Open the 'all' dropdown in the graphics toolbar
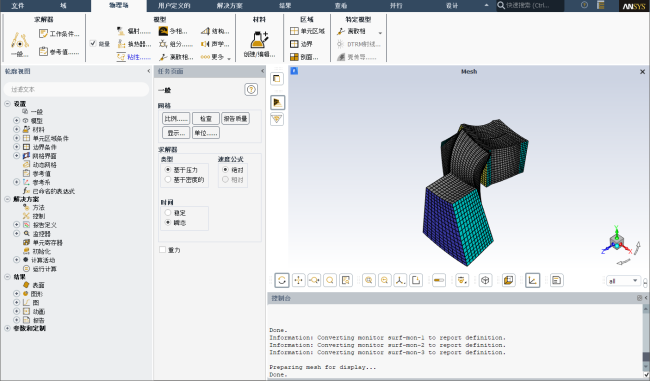The width and height of the screenshot is (650, 381). (x=623, y=281)
